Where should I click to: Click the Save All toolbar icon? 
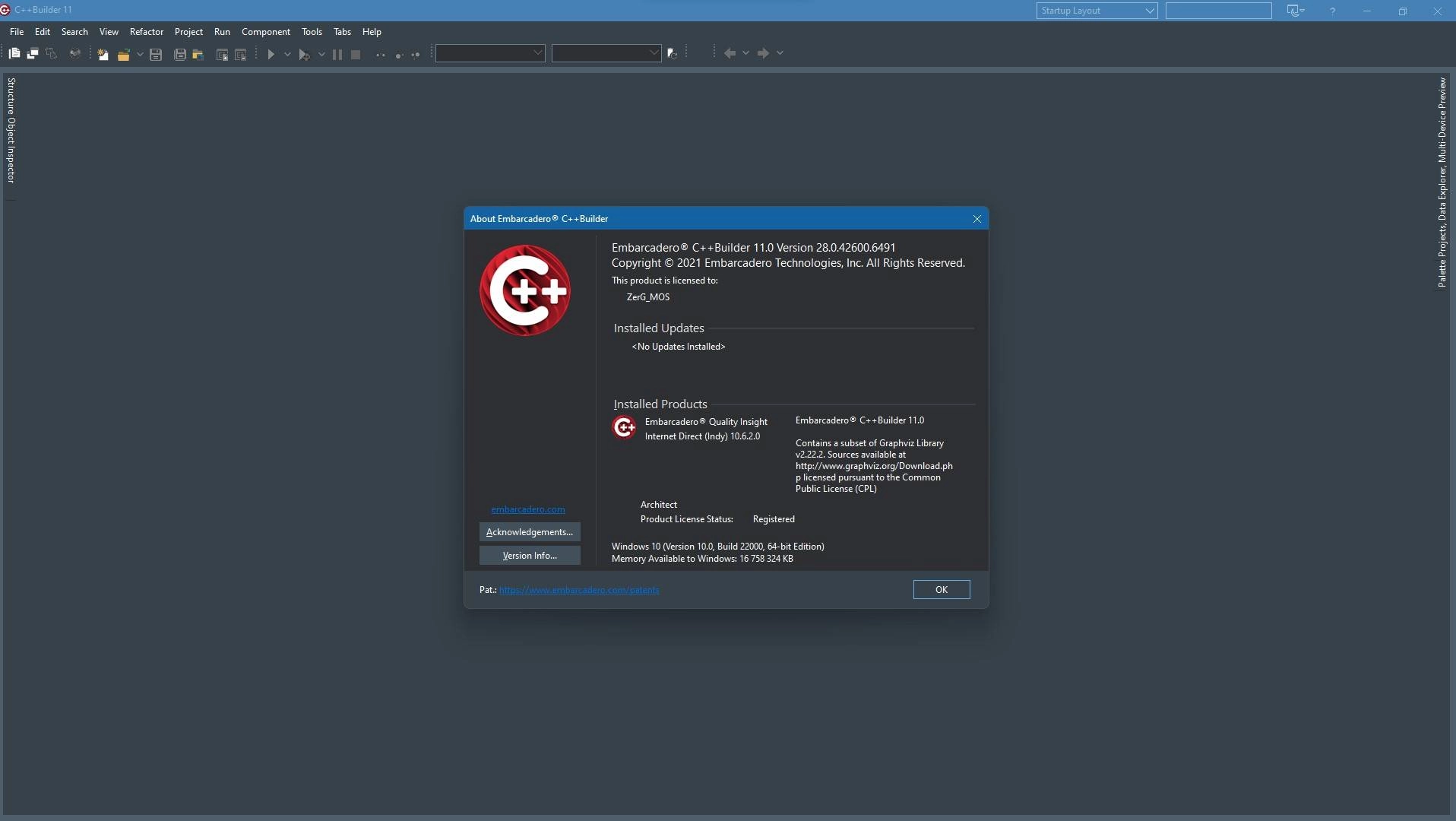coord(180,54)
